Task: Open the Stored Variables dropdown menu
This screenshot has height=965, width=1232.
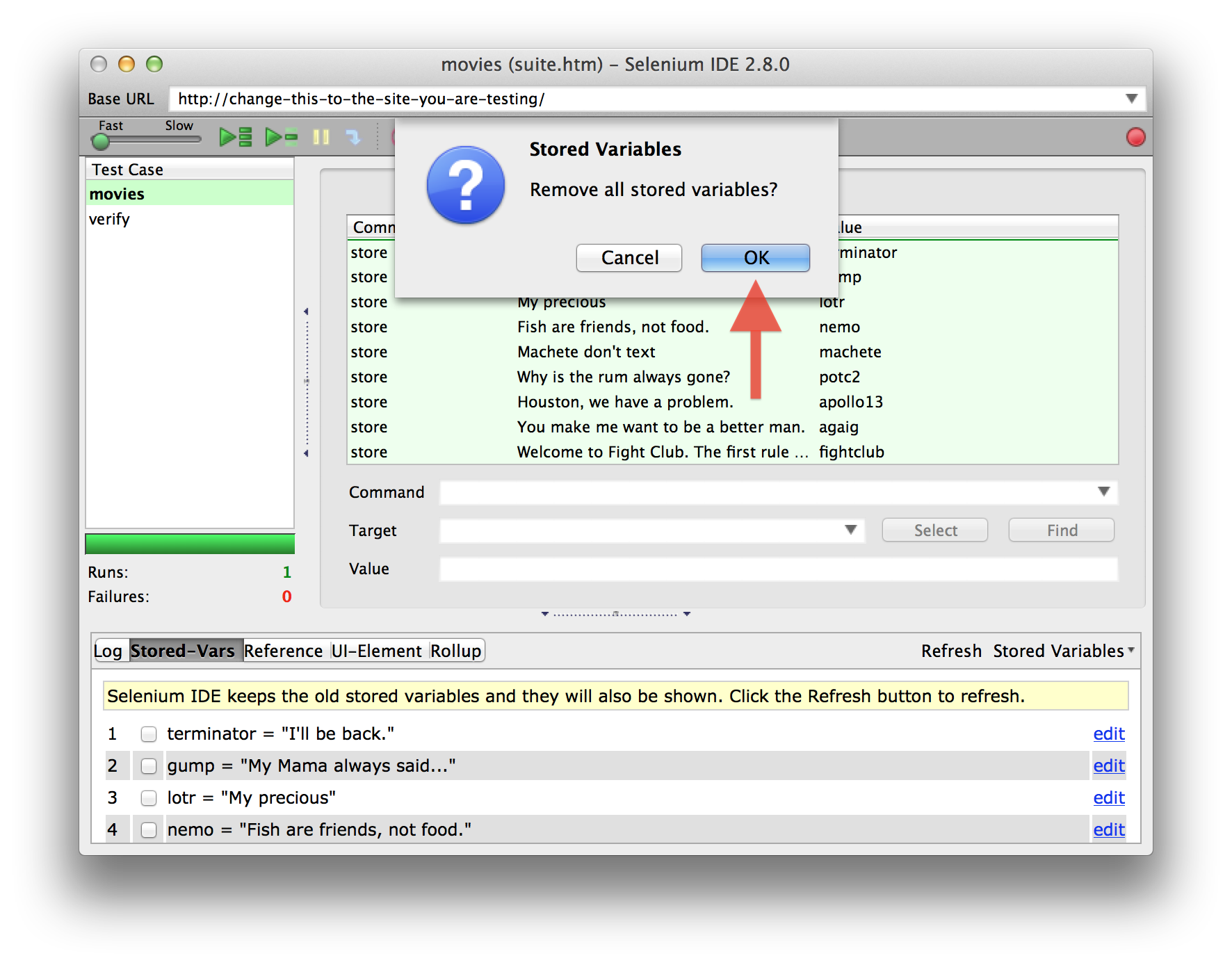Action: [1063, 651]
